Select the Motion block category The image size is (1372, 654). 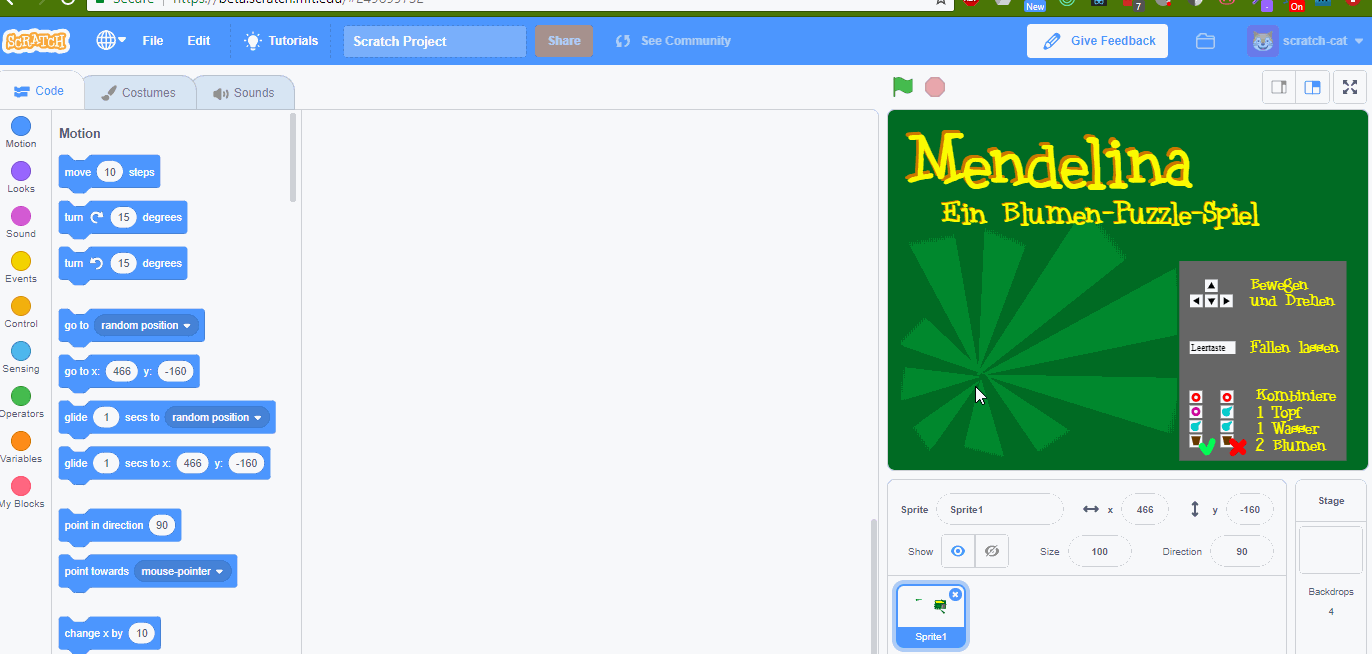pos(21,131)
